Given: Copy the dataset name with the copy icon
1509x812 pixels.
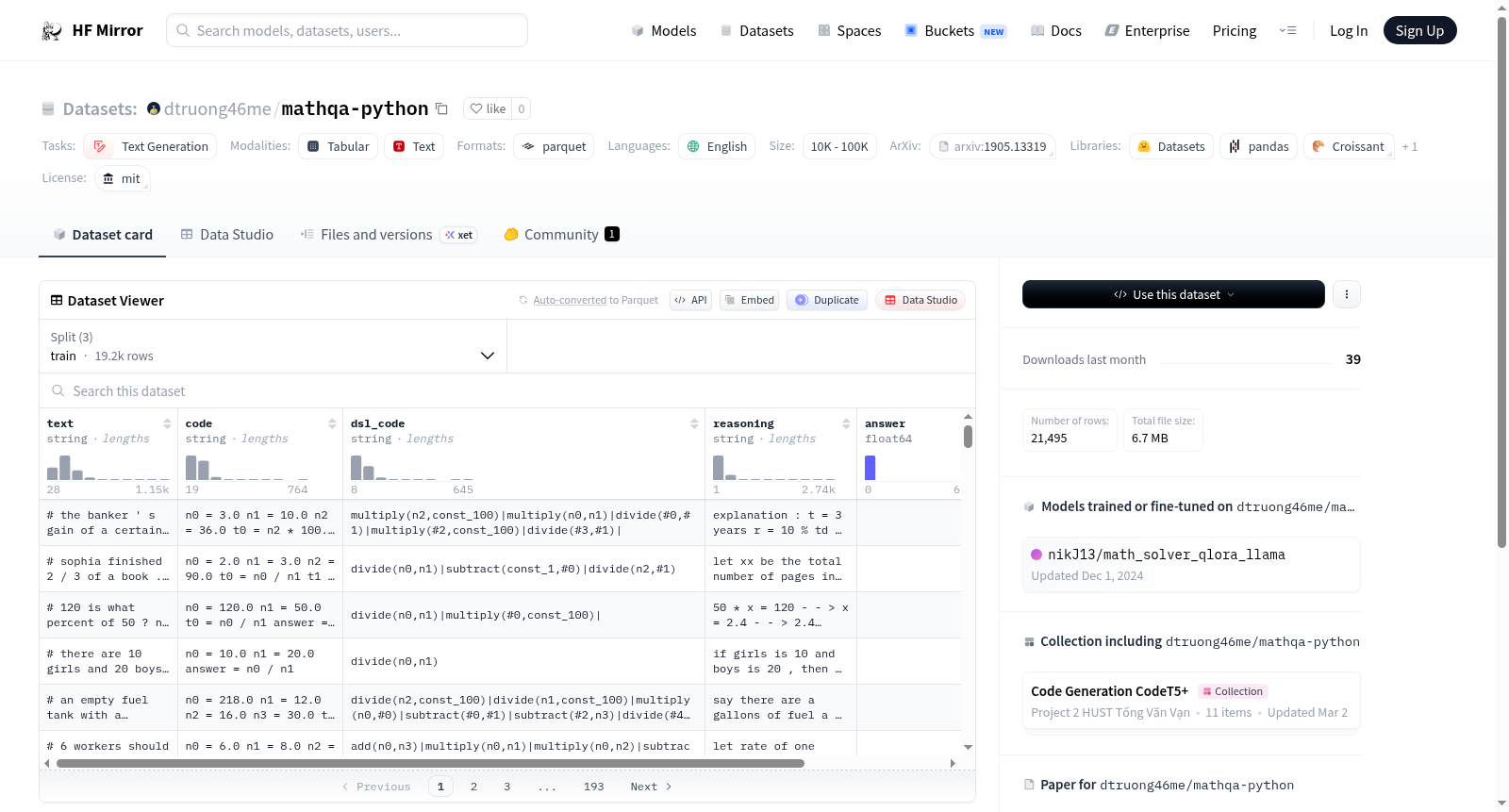Looking at the screenshot, I should [441, 108].
